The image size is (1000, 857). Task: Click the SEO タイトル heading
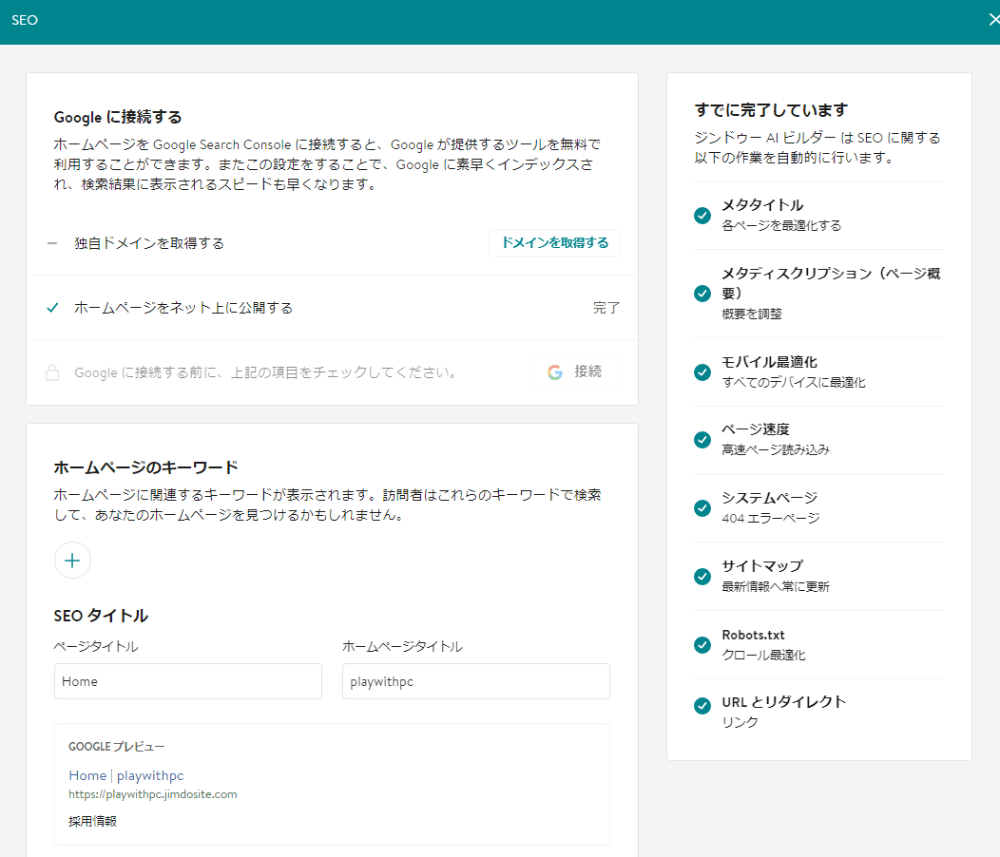tap(101, 616)
